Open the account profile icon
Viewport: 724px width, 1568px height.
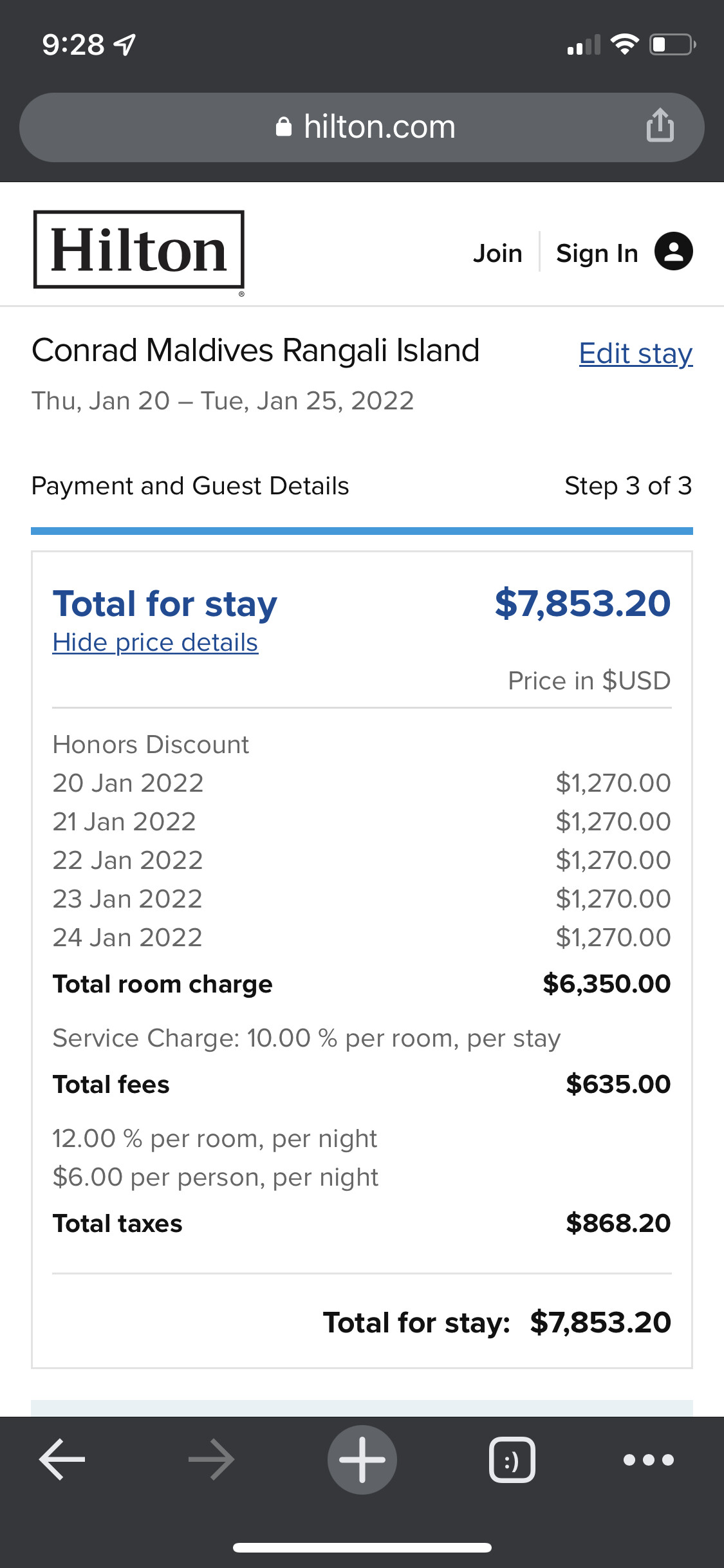(673, 251)
